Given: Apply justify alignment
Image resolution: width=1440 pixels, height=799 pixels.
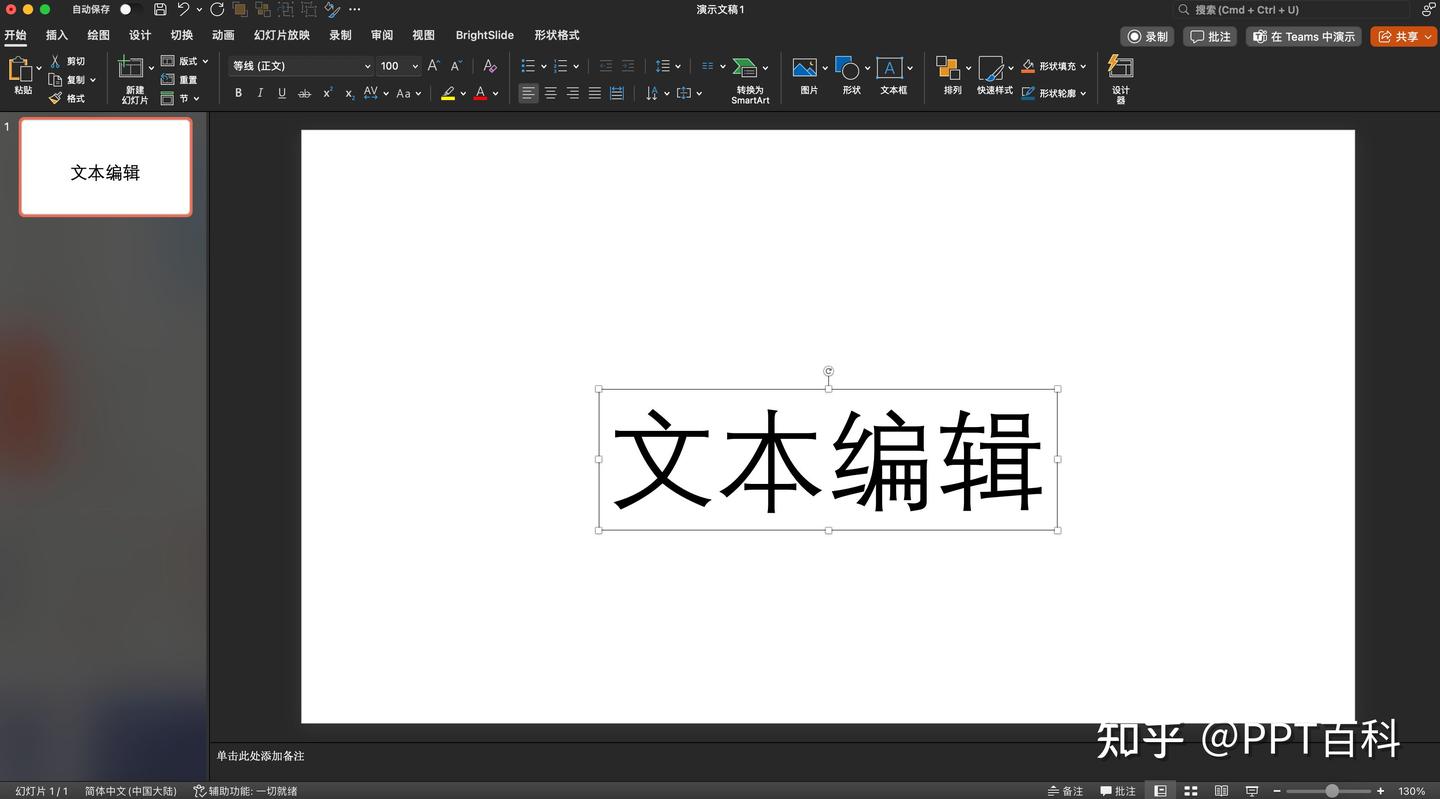Looking at the screenshot, I should coord(594,93).
